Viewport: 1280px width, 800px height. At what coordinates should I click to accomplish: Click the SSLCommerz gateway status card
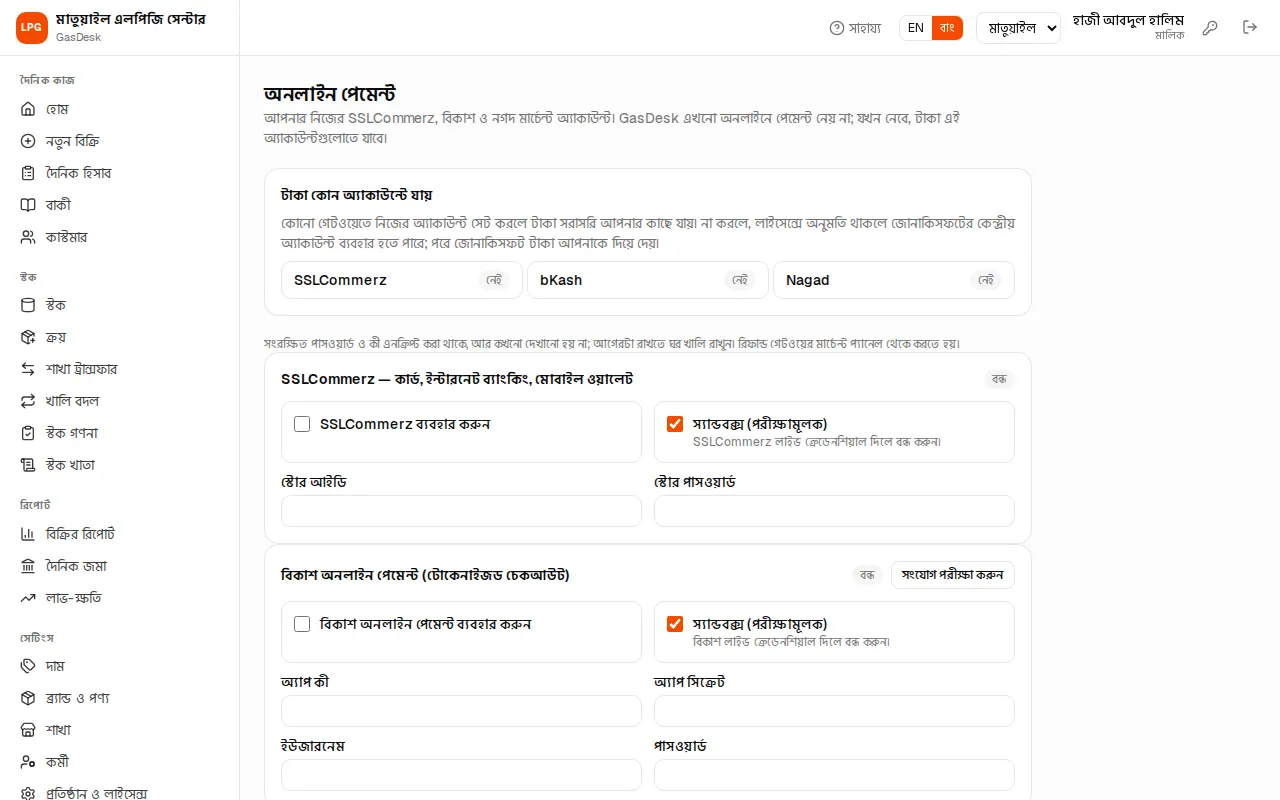[x=402, y=280]
